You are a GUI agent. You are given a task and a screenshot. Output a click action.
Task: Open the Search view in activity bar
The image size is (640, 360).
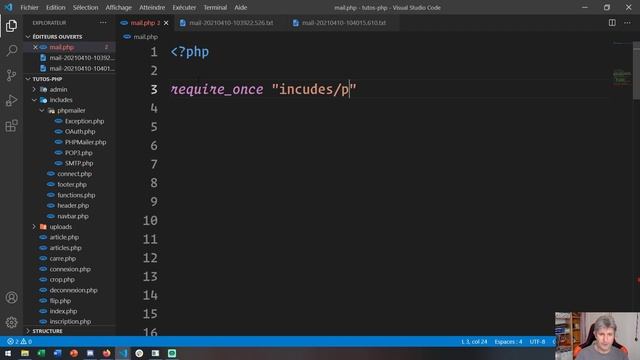coord(11,51)
